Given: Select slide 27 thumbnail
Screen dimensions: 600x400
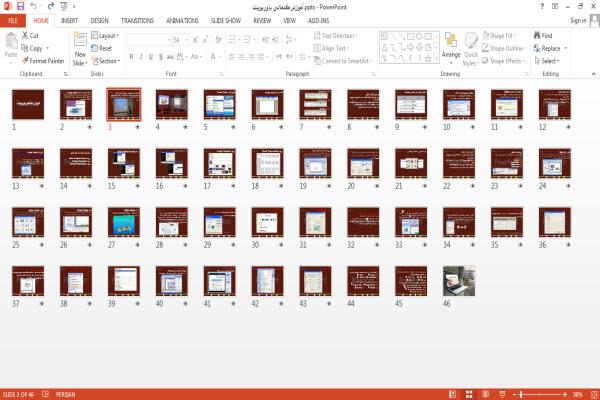Looking at the screenshot, I should point(124,222).
